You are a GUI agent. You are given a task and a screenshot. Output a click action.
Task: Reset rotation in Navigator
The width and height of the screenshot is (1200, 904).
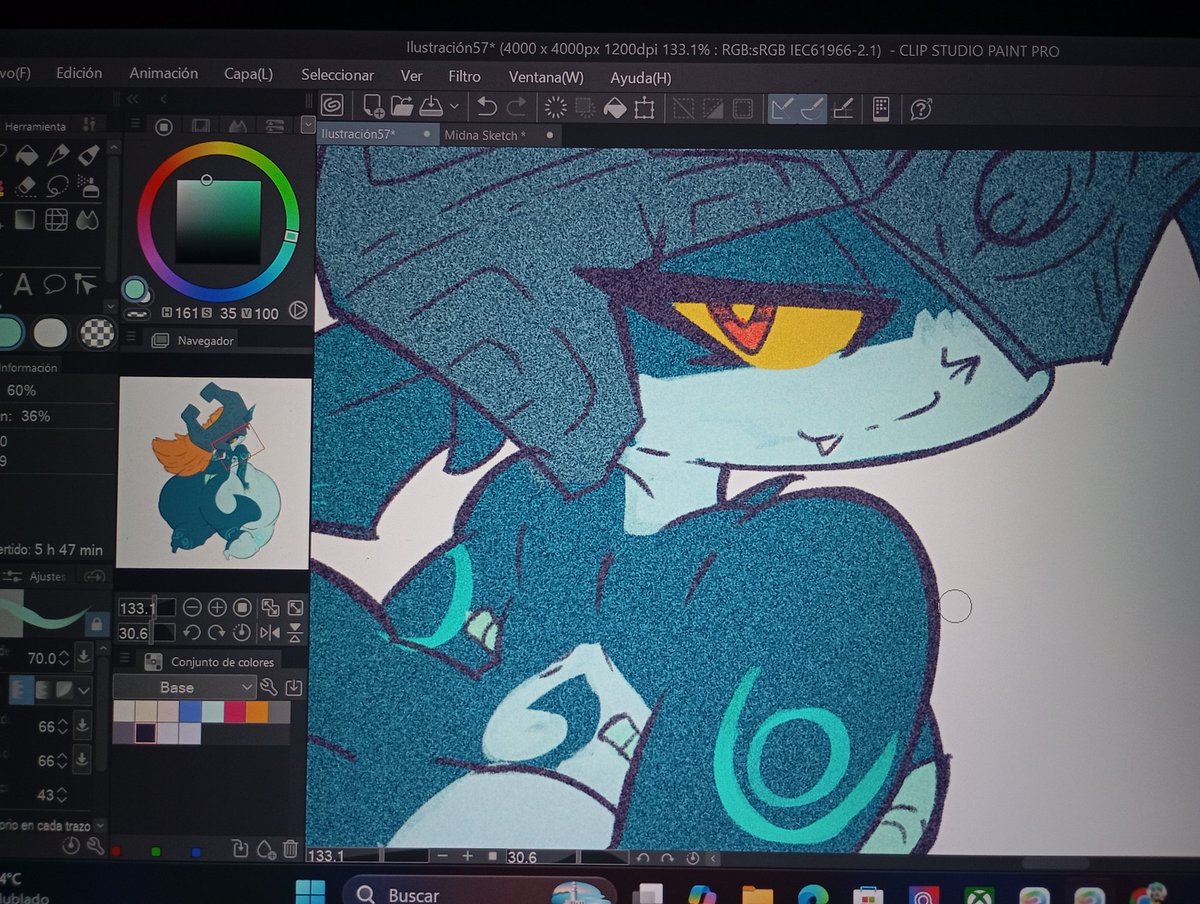pos(242,632)
